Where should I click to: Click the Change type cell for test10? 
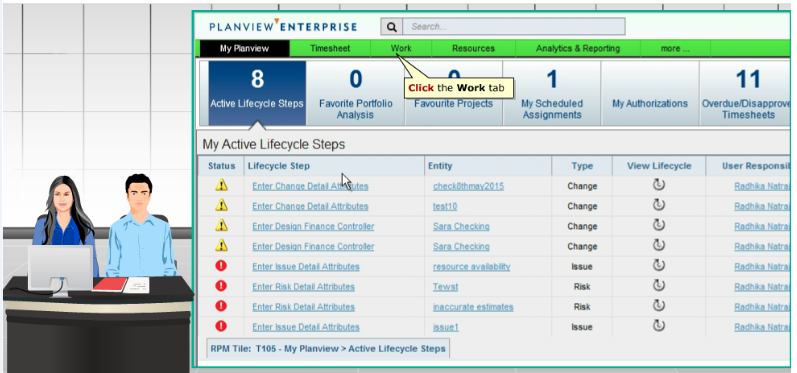click(582, 206)
